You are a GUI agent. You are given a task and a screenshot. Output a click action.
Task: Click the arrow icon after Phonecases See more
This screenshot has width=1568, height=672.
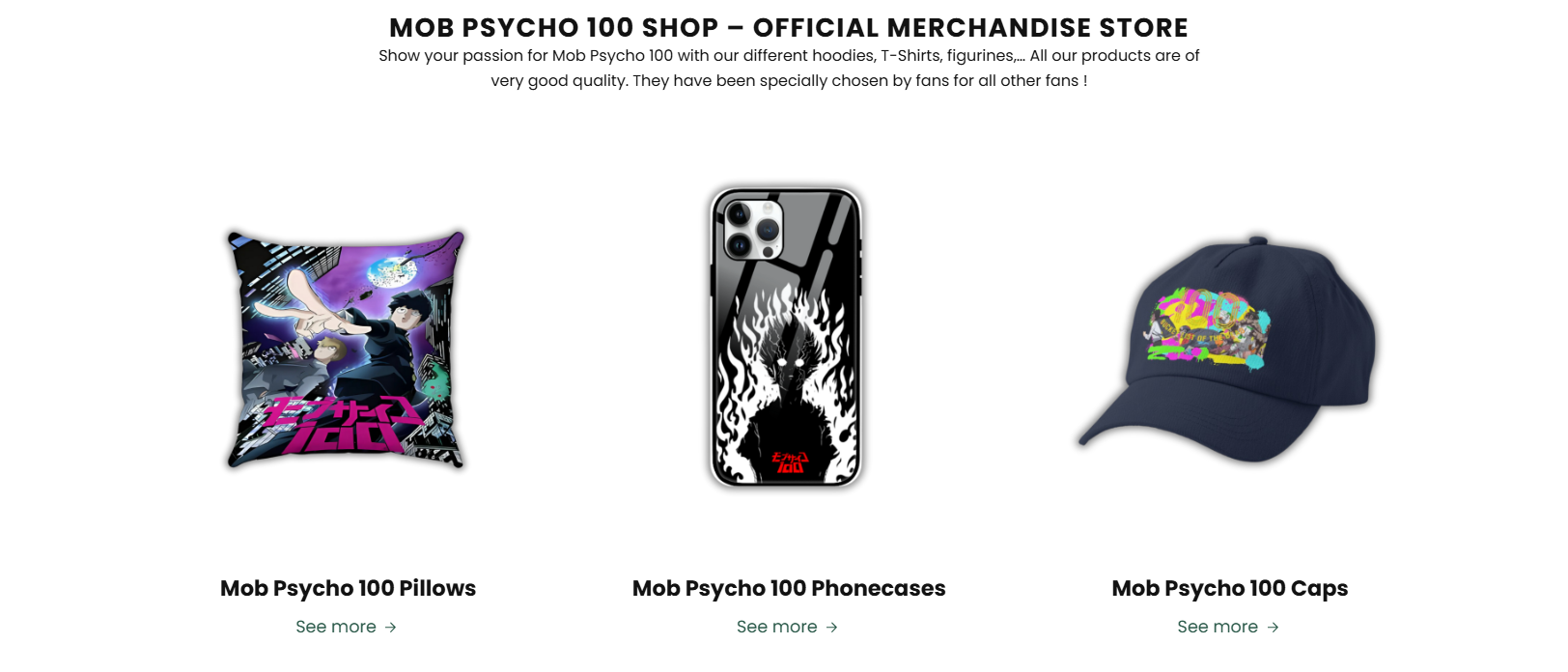coord(831,628)
